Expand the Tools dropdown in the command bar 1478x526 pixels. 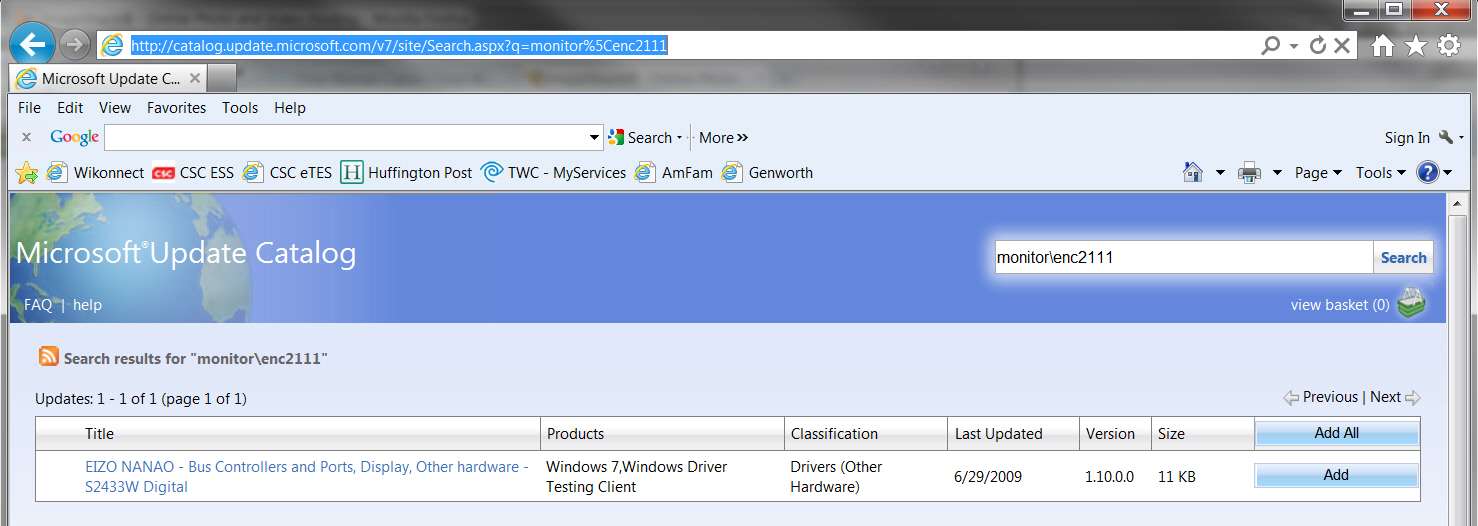(x=1380, y=173)
